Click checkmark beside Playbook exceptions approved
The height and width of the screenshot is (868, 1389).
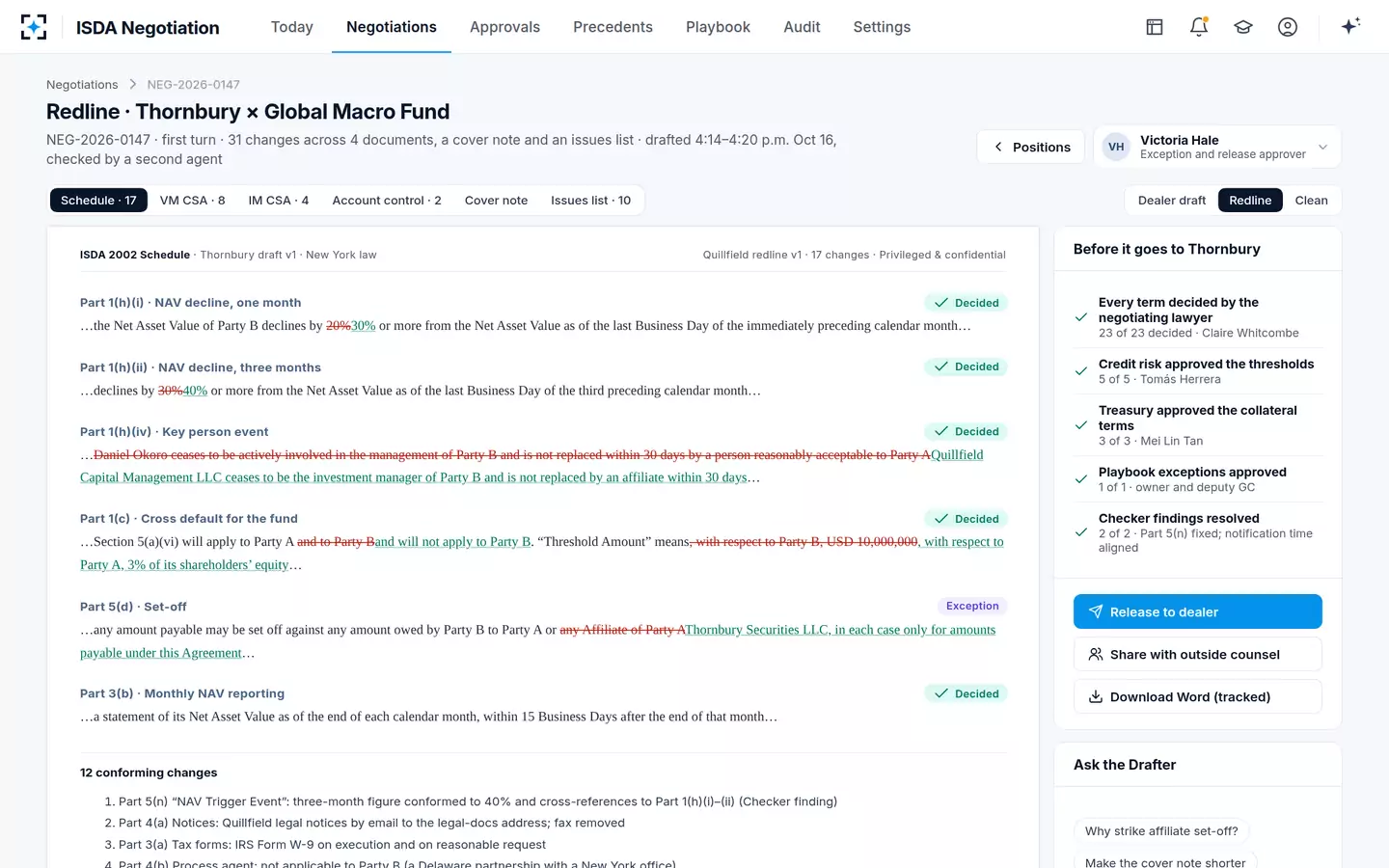pyautogui.click(x=1081, y=479)
